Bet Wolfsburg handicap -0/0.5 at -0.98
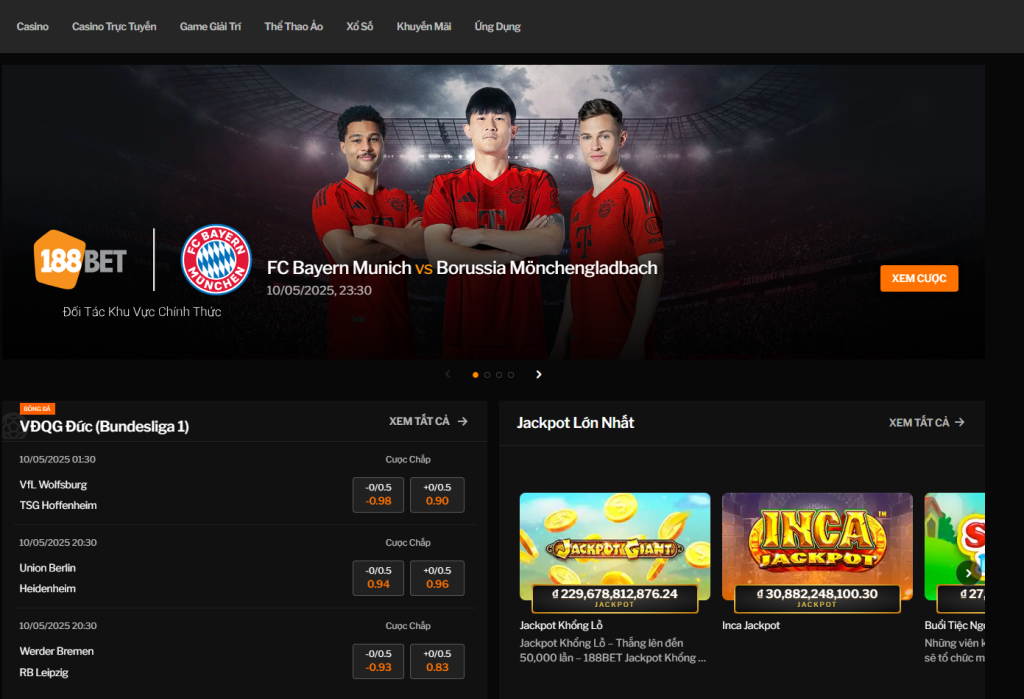Viewport: 1024px width, 699px height. click(378, 495)
